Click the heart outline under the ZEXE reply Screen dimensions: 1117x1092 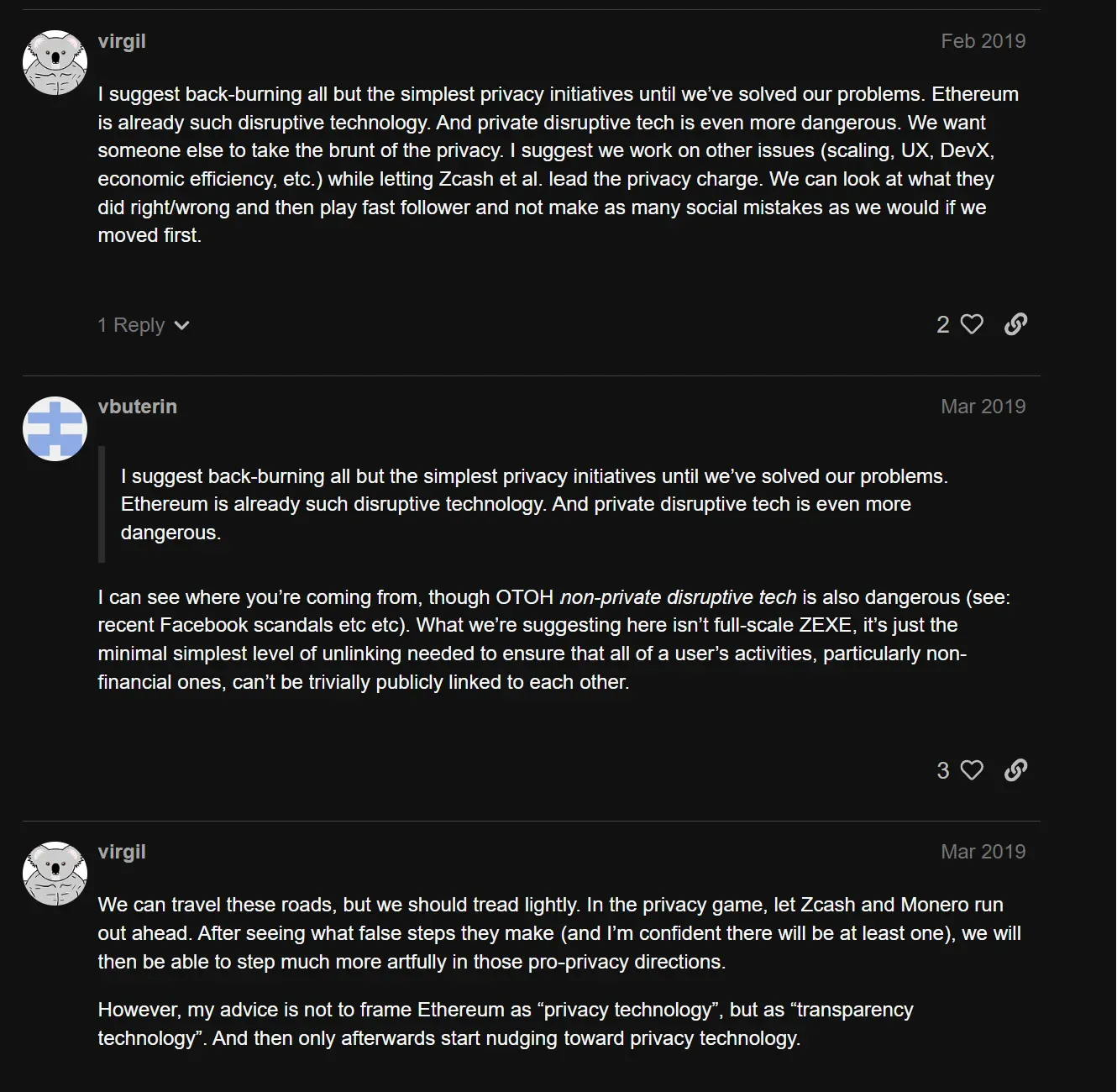pos(973,770)
